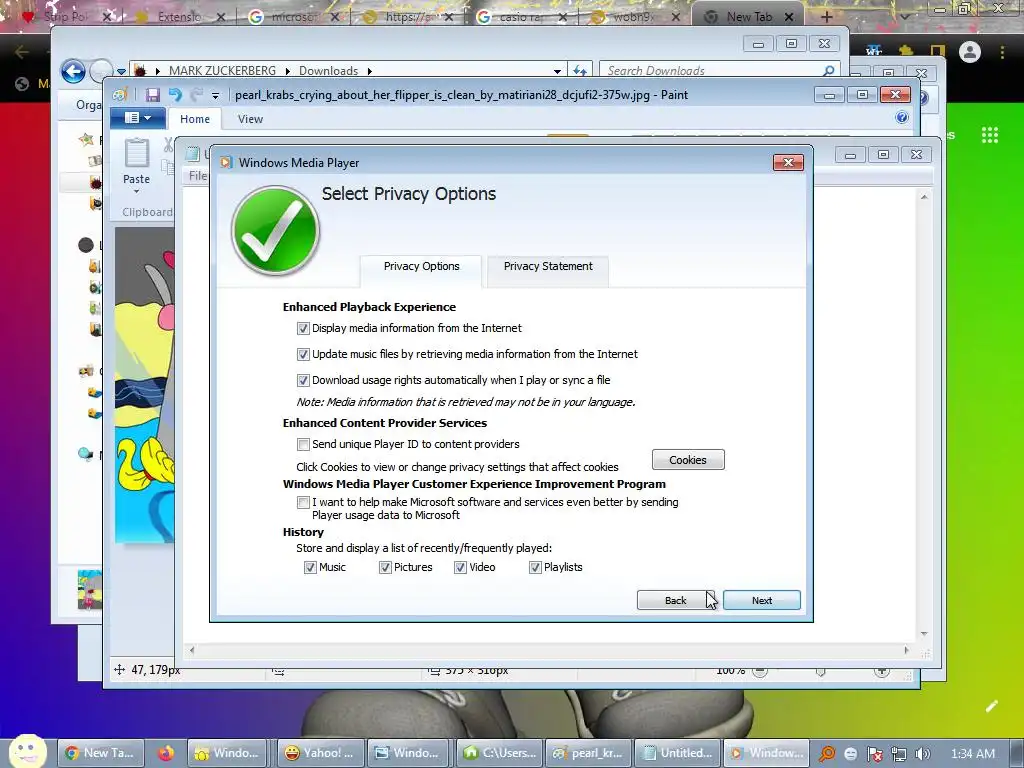Click the 1:34 AM clock

coord(972,754)
